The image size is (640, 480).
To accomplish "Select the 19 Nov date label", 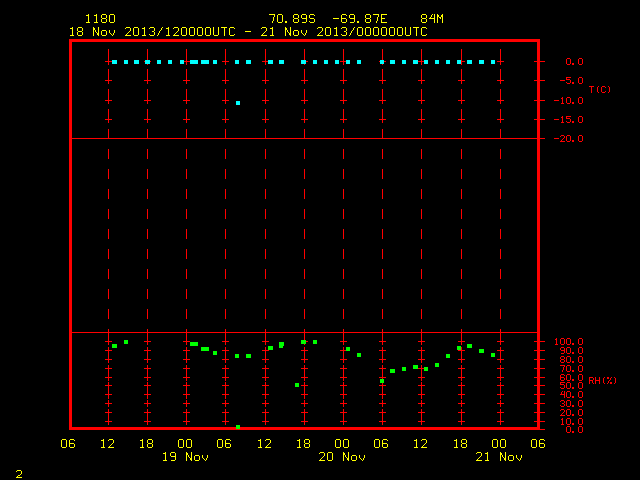I will click(185, 457).
